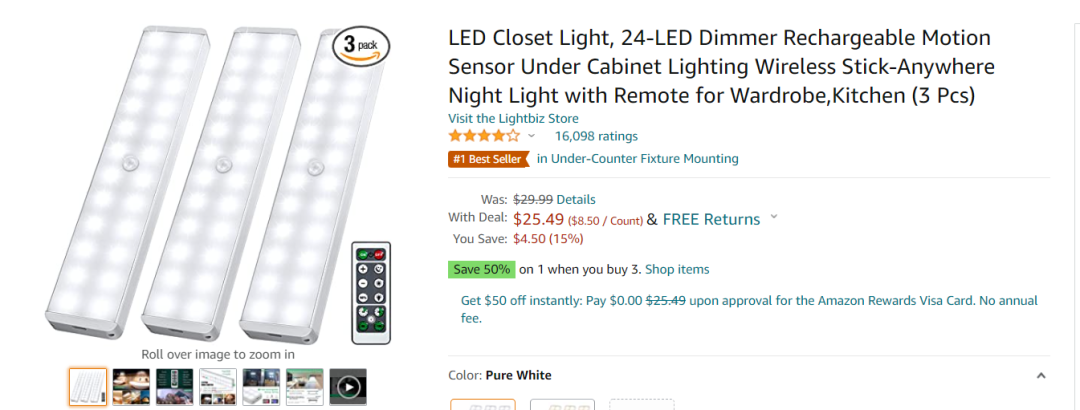Open the 16,098 ratings link
The width and height of the screenshot is (1080, 410).
[x=596, y=136]
